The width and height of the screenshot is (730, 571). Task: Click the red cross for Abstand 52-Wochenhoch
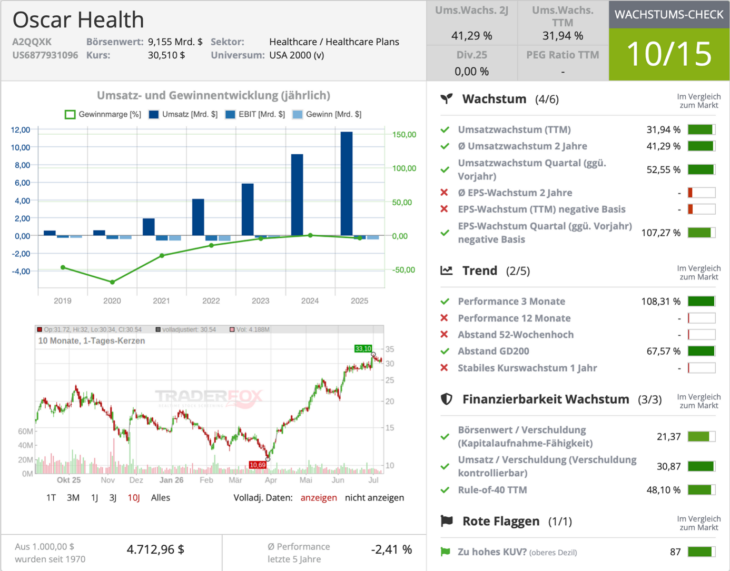pos(444,334)
